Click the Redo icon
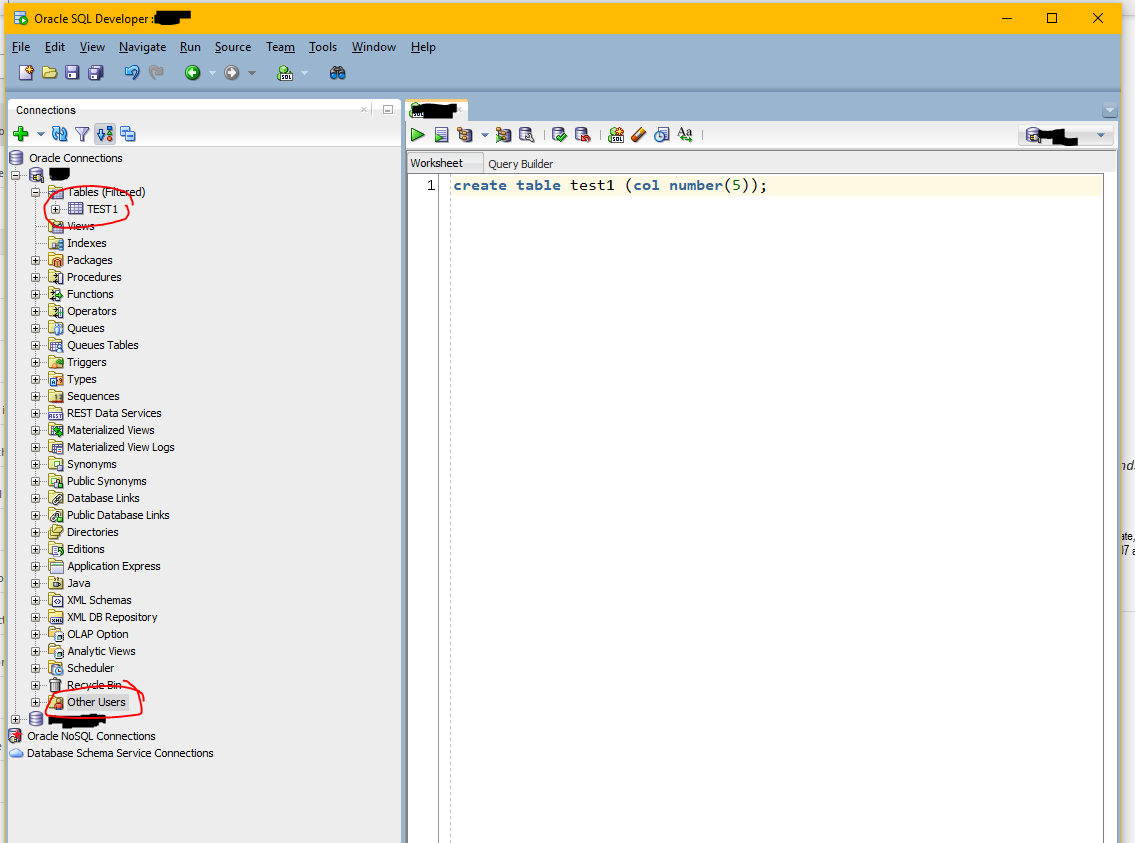 pos(156,72)
